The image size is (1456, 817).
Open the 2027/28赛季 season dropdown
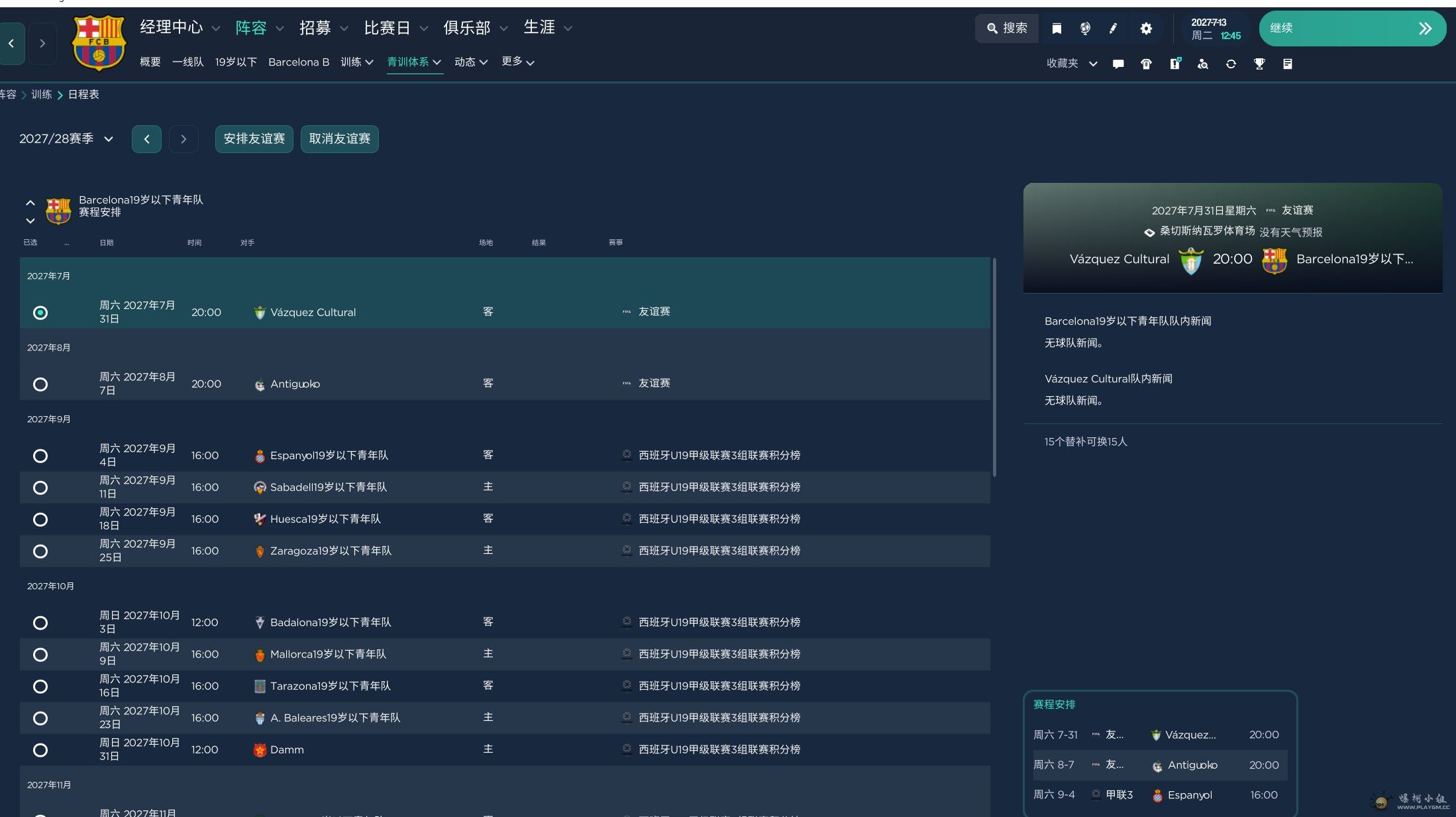pyautogui.click(x=66, y=139)
